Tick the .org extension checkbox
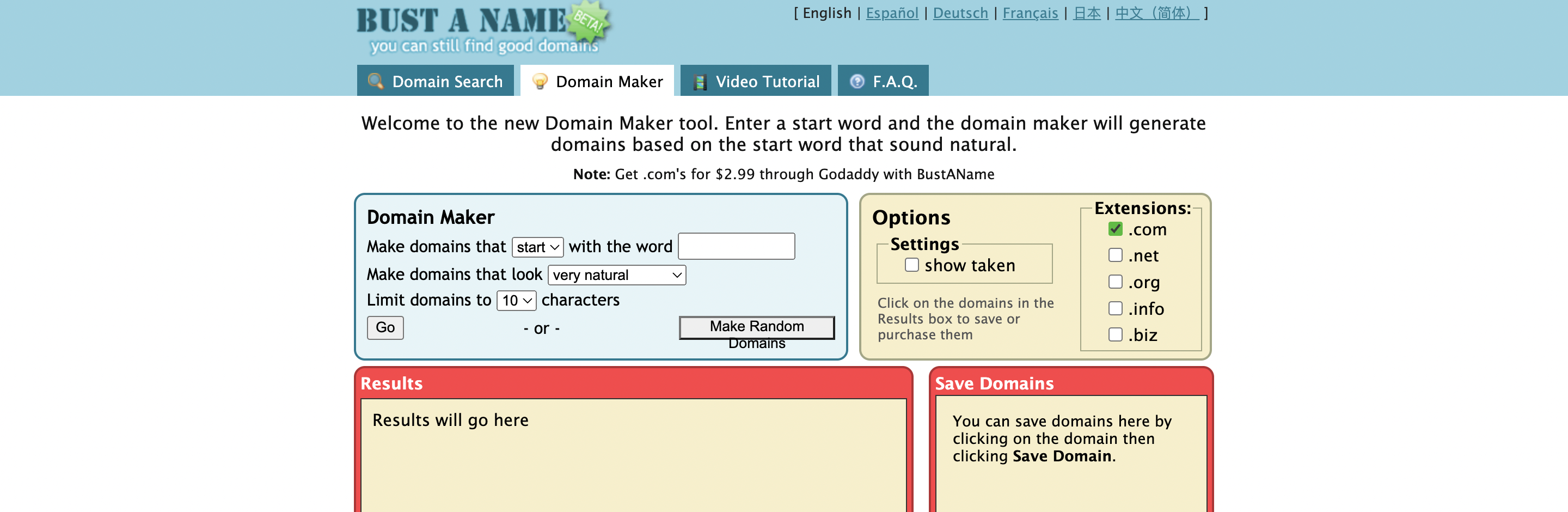The width and height of the screenshot is (1568, 512). coord(1115,282)
